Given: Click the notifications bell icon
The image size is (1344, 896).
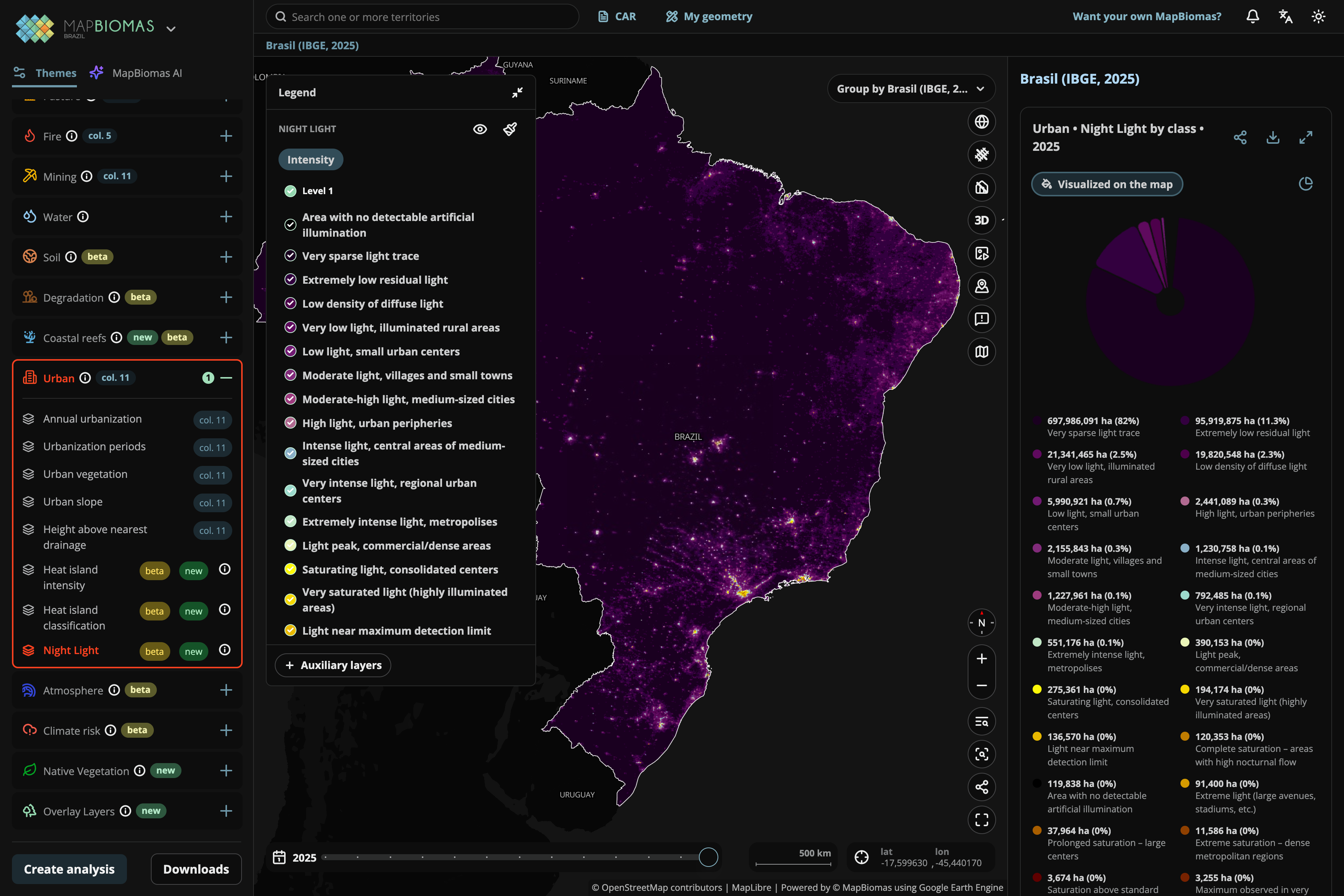Looking at the screenshot, I should [1253, 16].
